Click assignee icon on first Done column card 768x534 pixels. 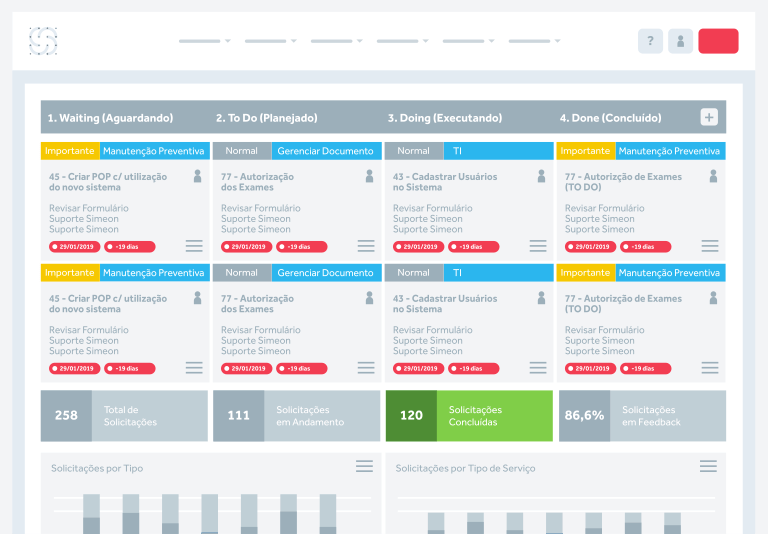pyautogui.click(x=713, y=176)
